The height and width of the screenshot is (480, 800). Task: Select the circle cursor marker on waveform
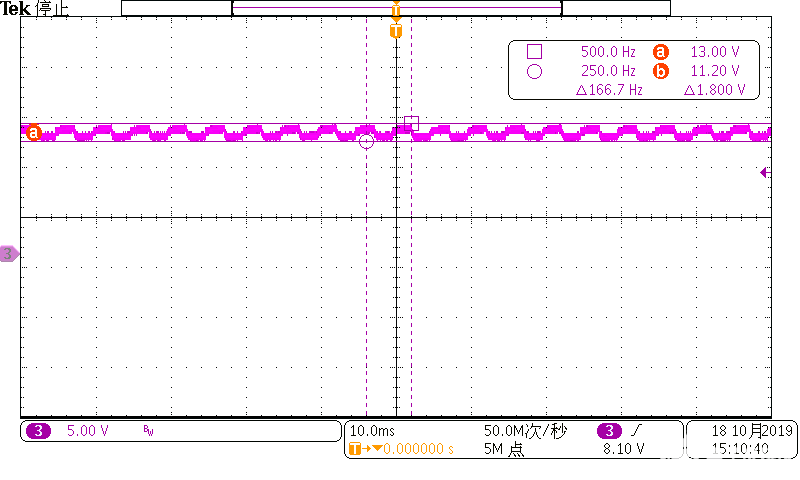[x=366, y=141]
